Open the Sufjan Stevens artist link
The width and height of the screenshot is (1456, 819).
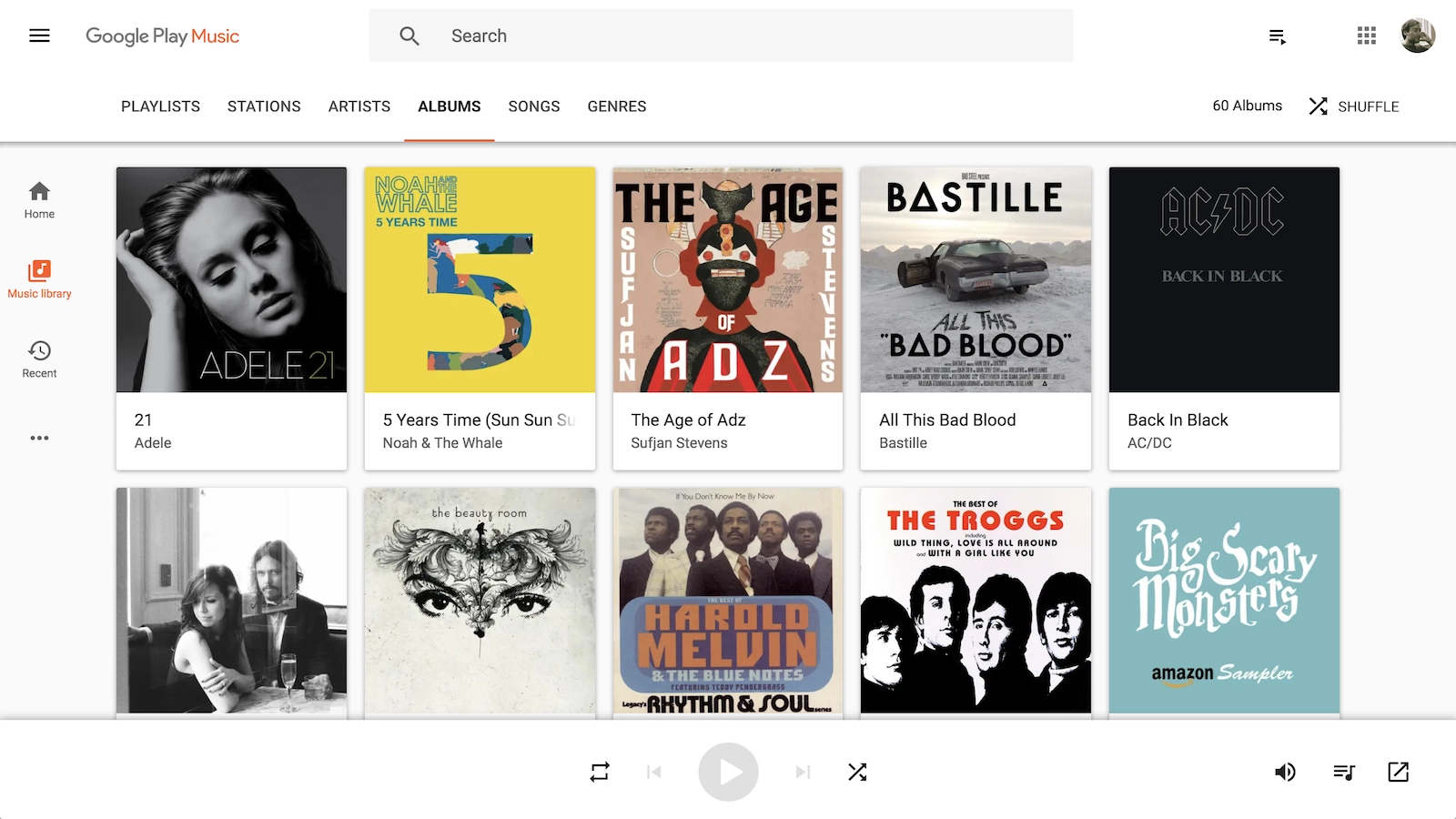[679, 443]
